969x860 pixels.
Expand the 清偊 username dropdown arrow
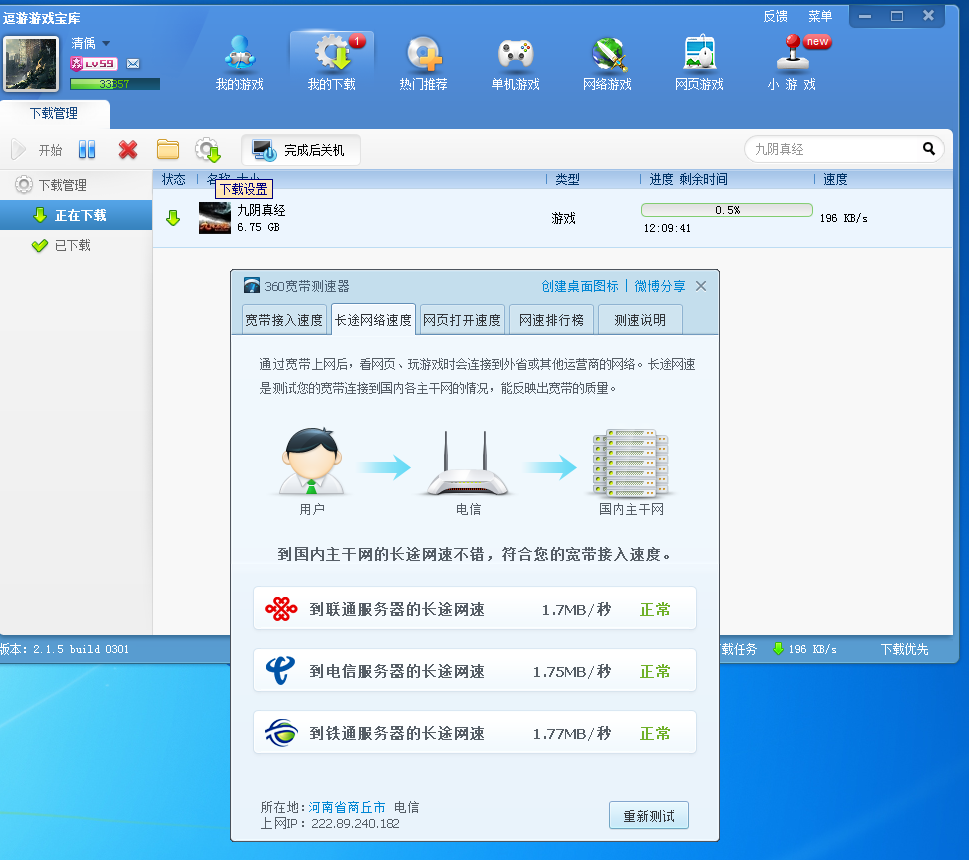(106, 43)
